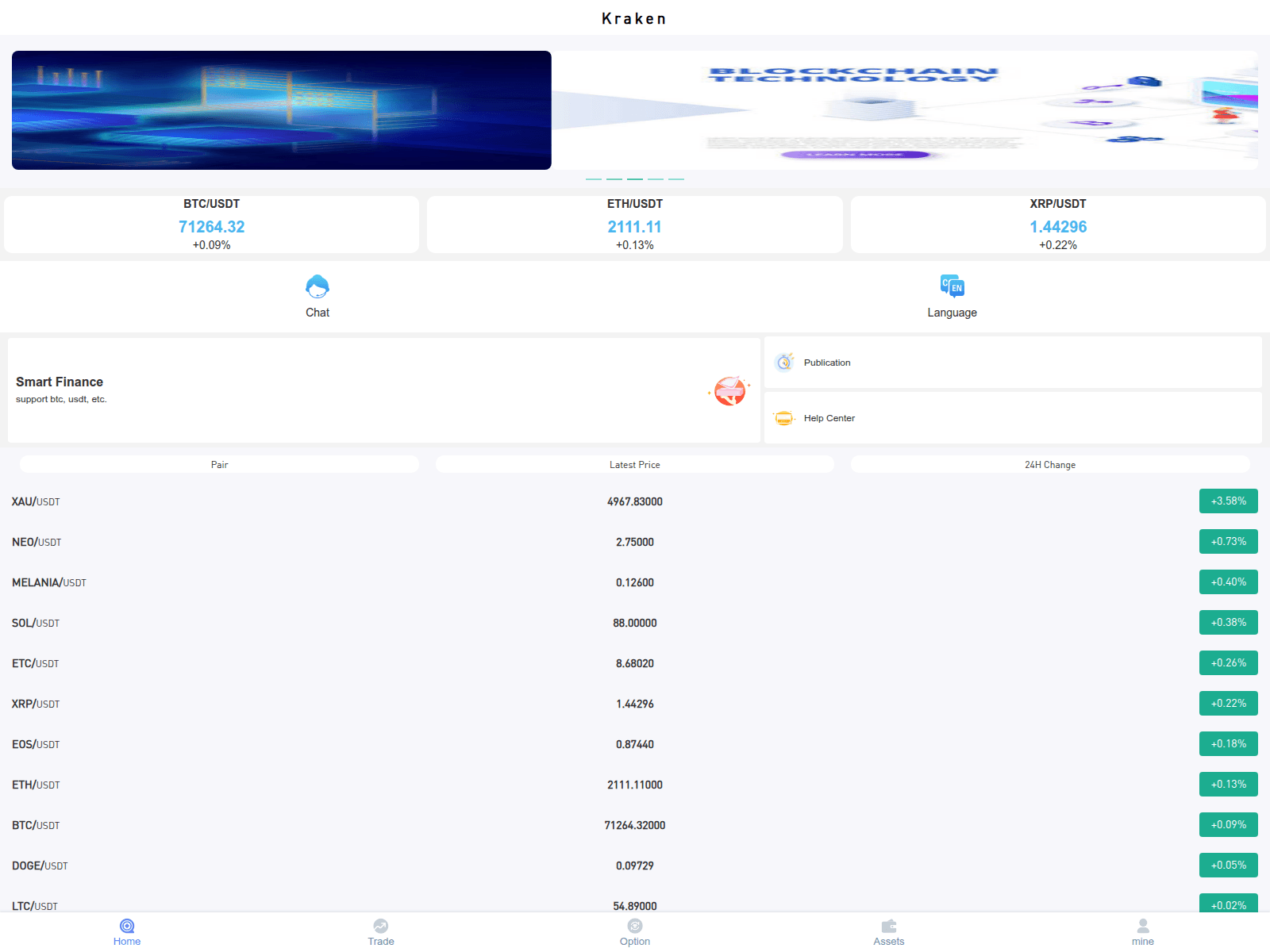Screen dimensions: 1270x952
Task: Open the ETH/USDT pair in the list
Action: coord(635,785)
